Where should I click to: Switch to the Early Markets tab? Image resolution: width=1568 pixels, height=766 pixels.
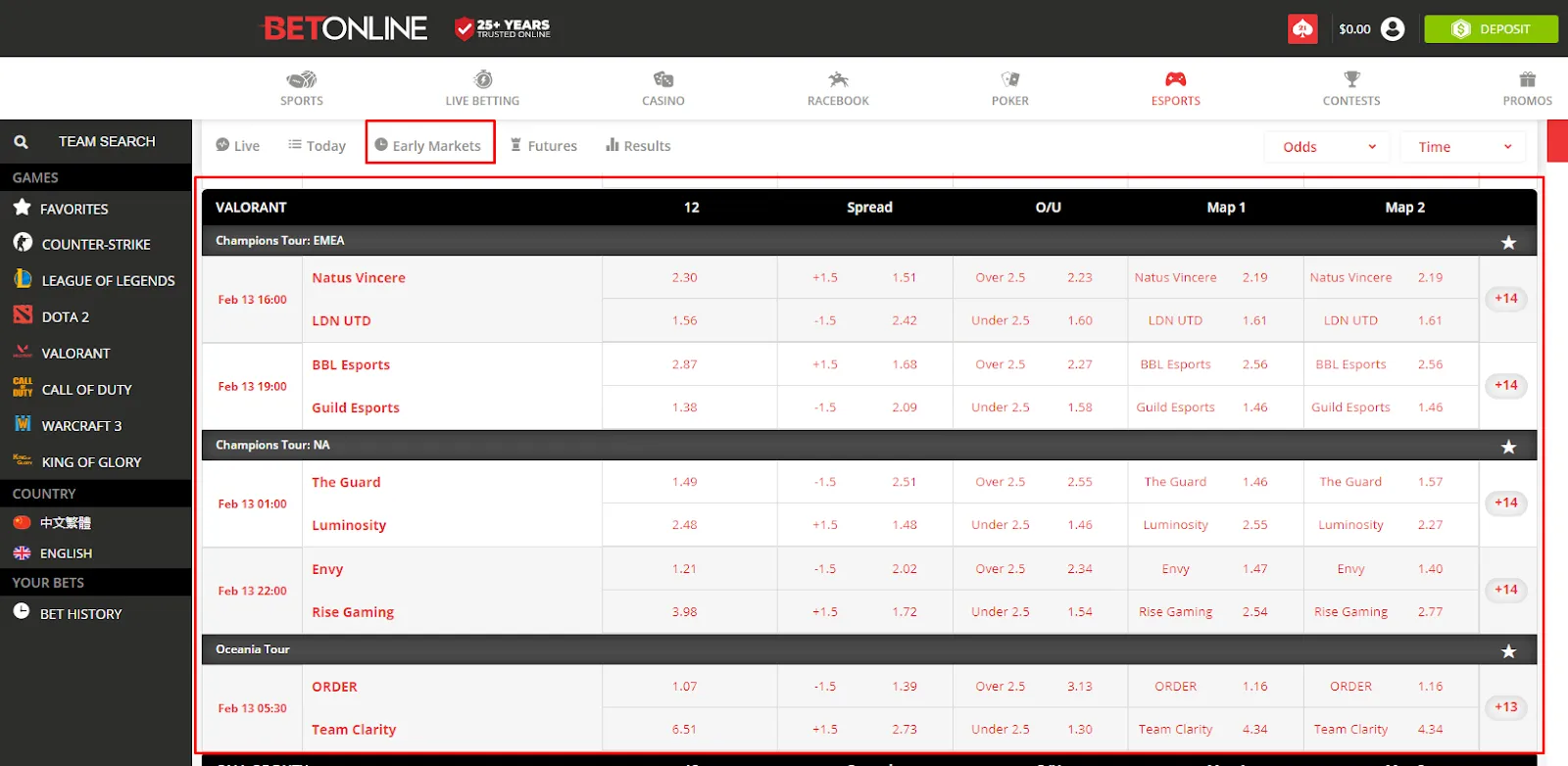(428, 145)
